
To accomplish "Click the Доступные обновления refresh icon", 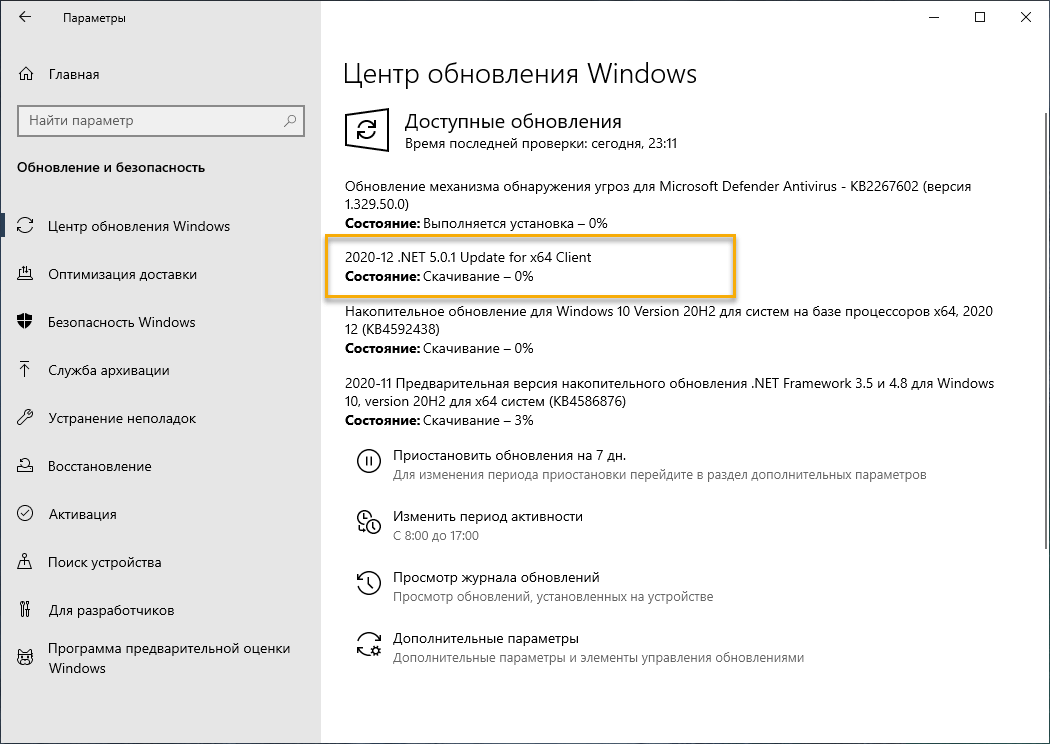I will pos(367,130).
